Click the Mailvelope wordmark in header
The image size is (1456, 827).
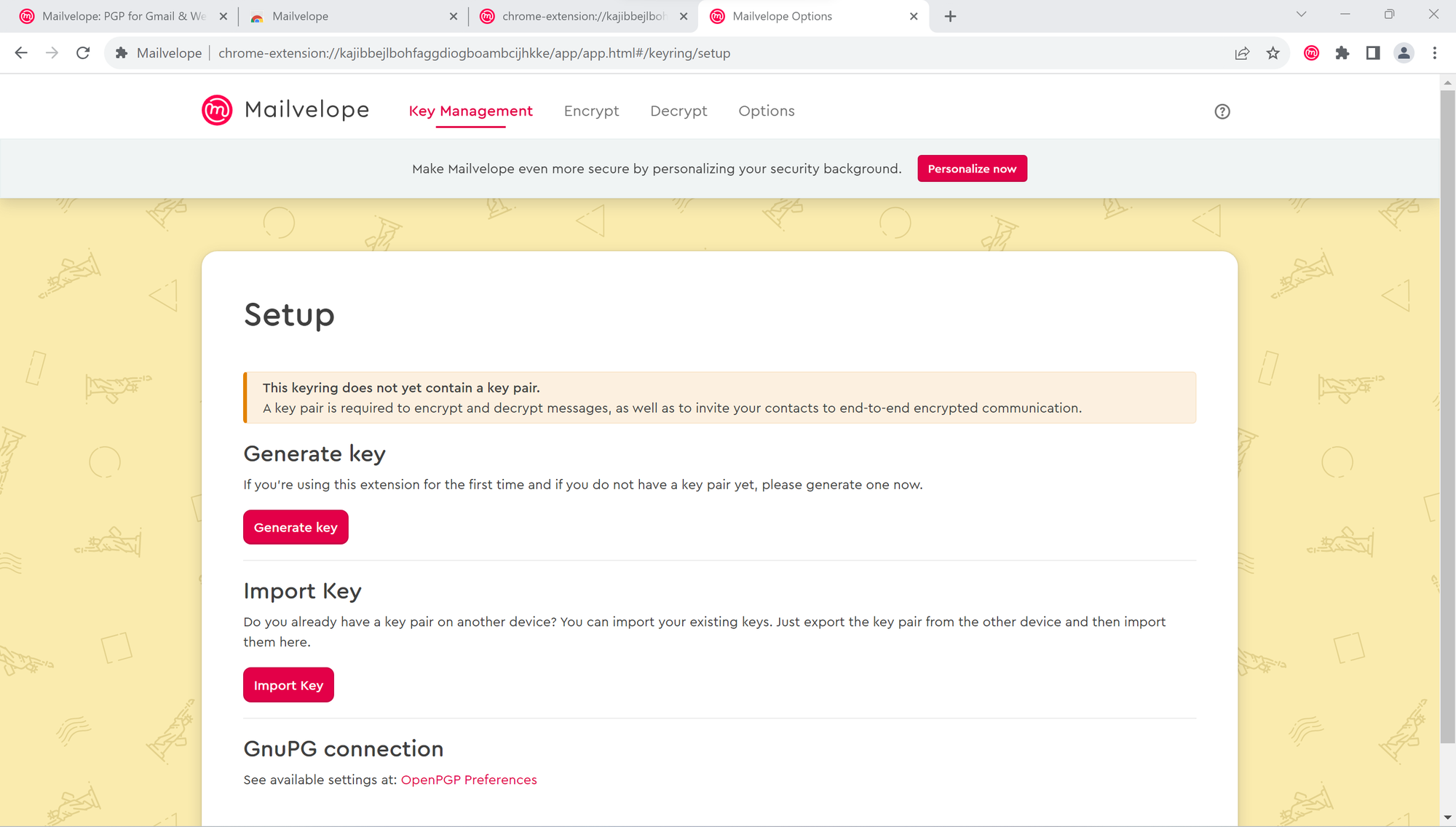pyautogui.click(x=306, y=110)
